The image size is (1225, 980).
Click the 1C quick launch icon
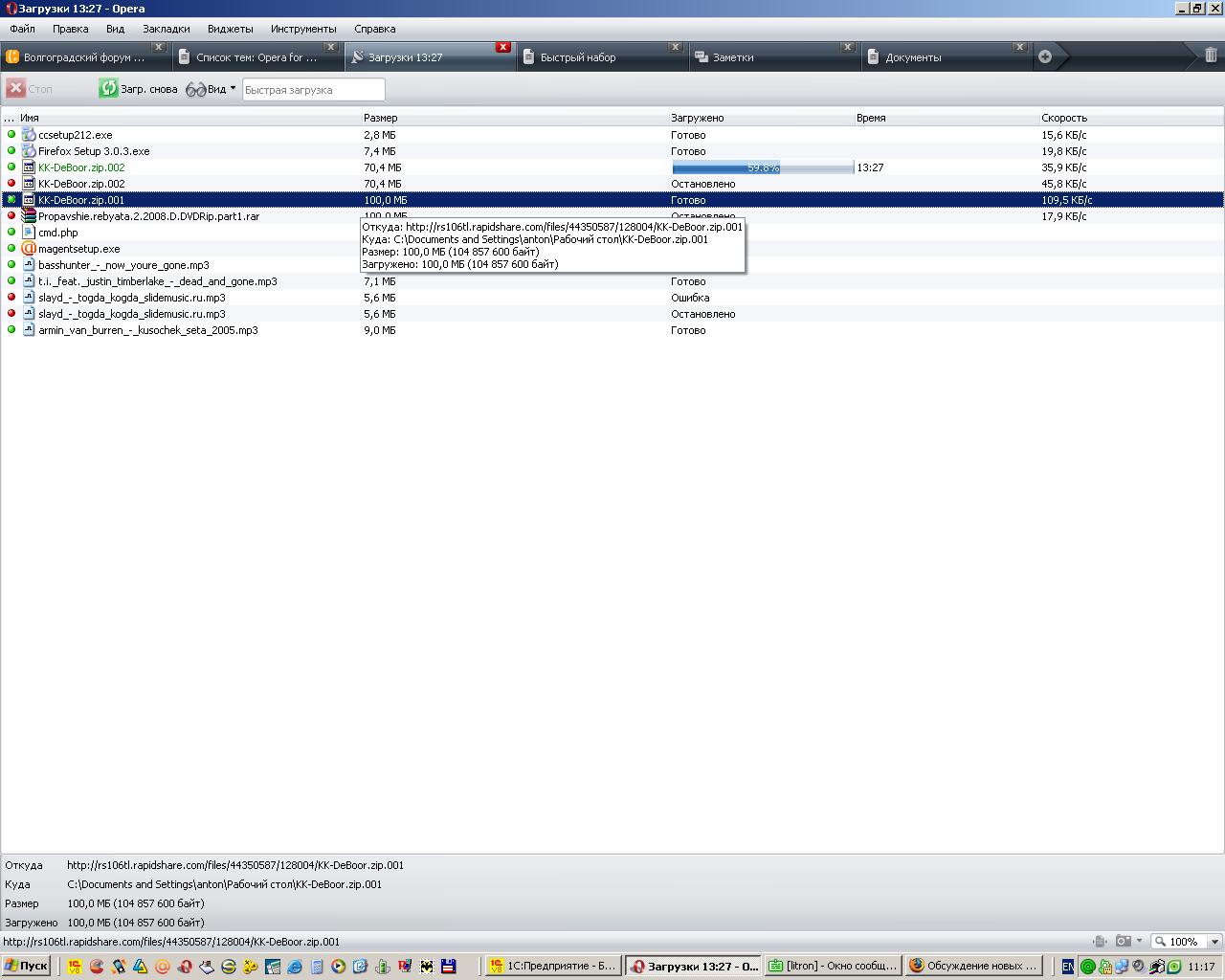74,967
